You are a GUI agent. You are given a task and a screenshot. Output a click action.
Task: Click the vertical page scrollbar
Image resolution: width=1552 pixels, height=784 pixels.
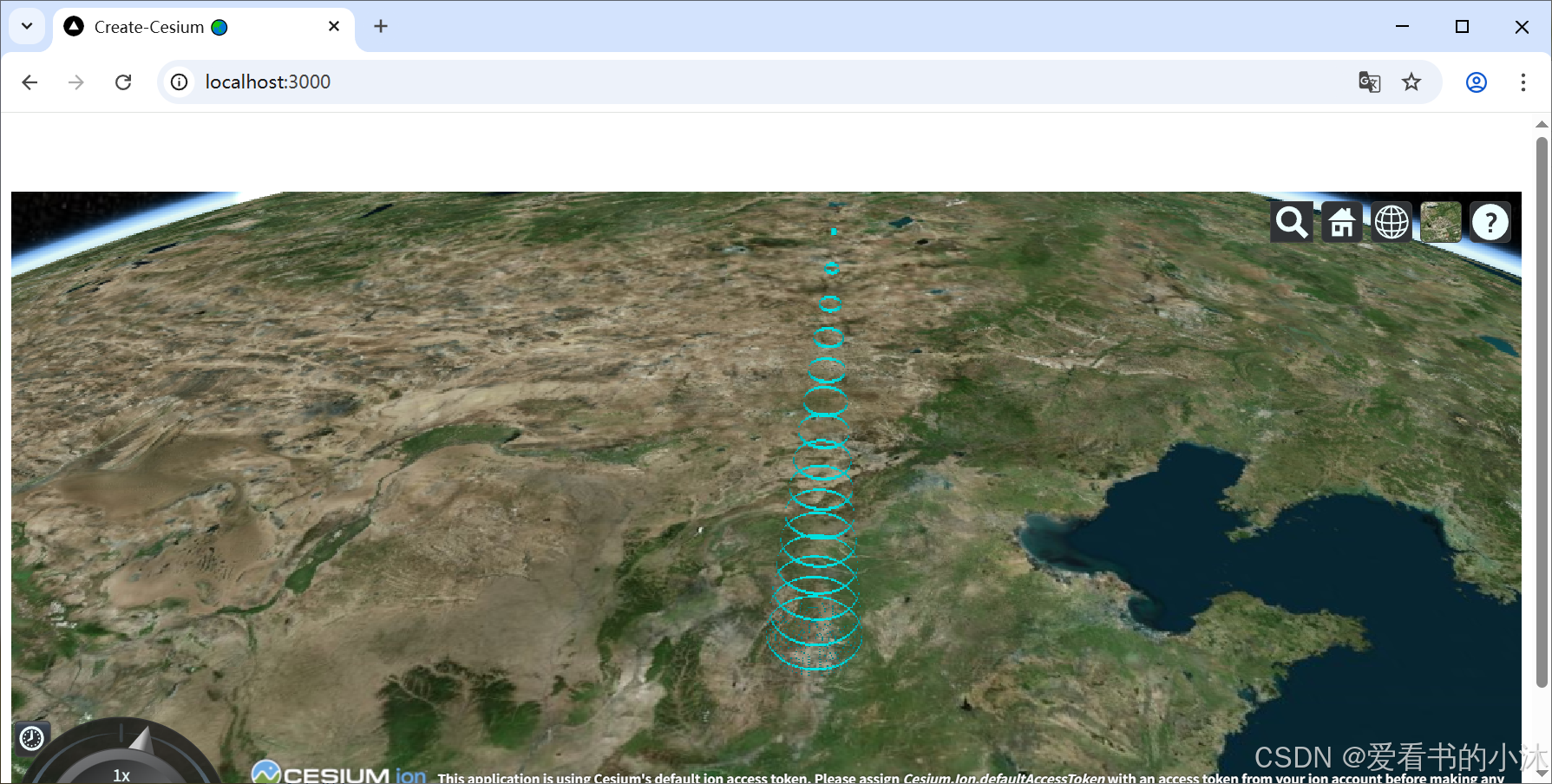coord(1542,412)
